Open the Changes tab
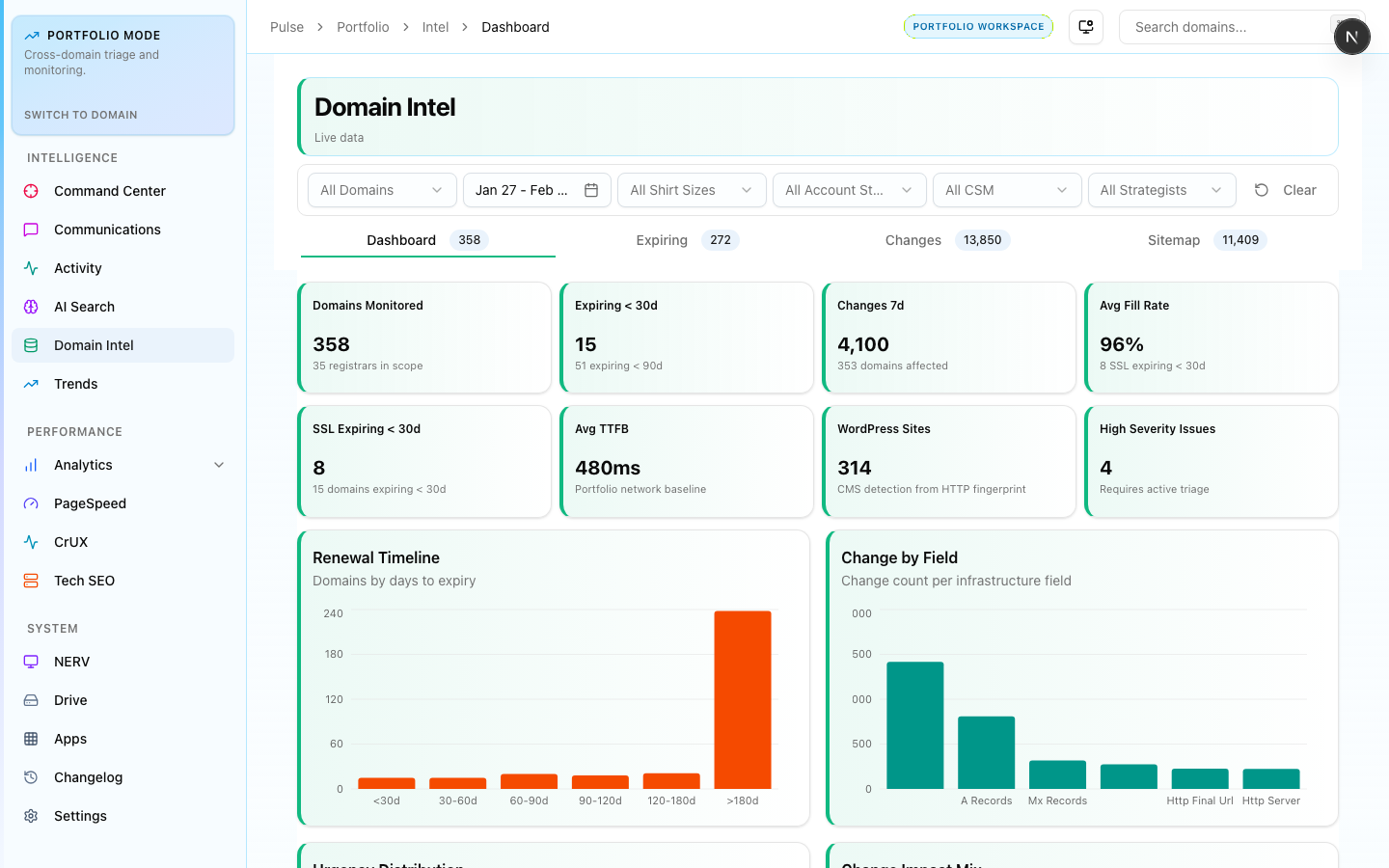Image resolution: width=1389 pixels, height=868 pixels. pyautogui.click(x=945, y=240)
